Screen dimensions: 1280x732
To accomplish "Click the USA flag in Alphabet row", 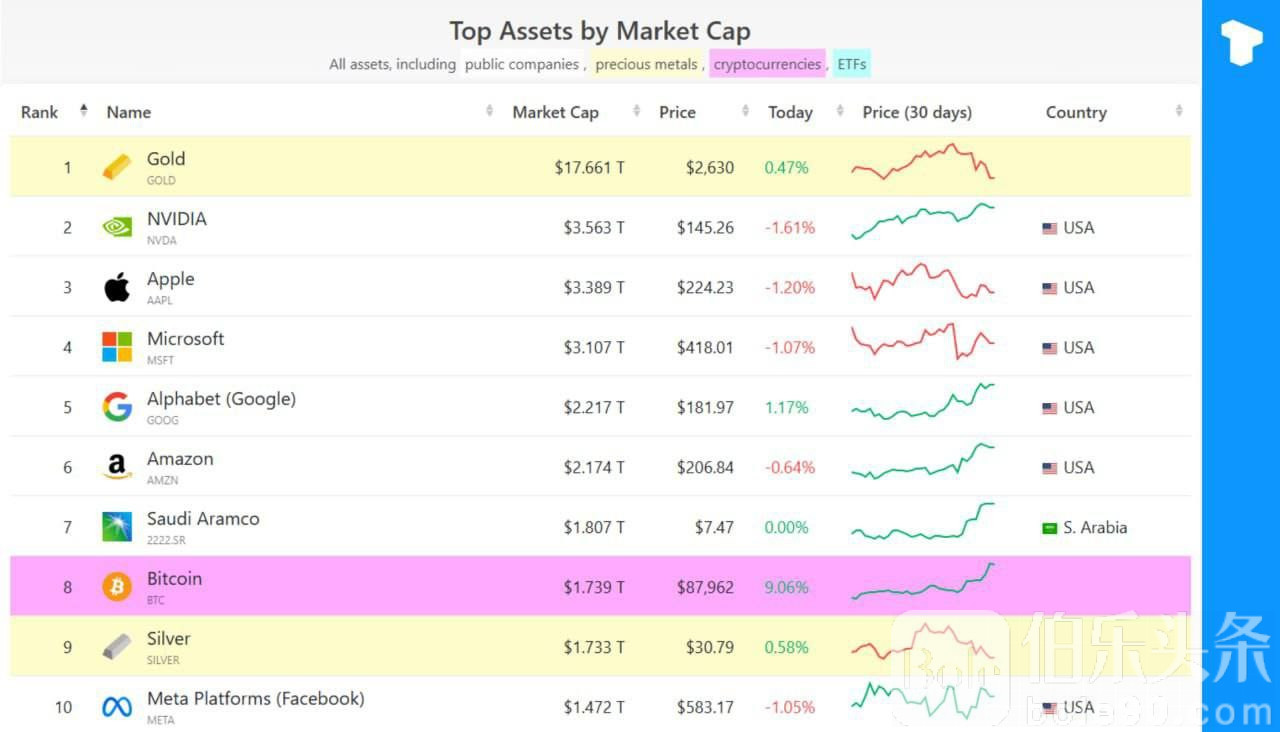I will [x=1049, y=408].
